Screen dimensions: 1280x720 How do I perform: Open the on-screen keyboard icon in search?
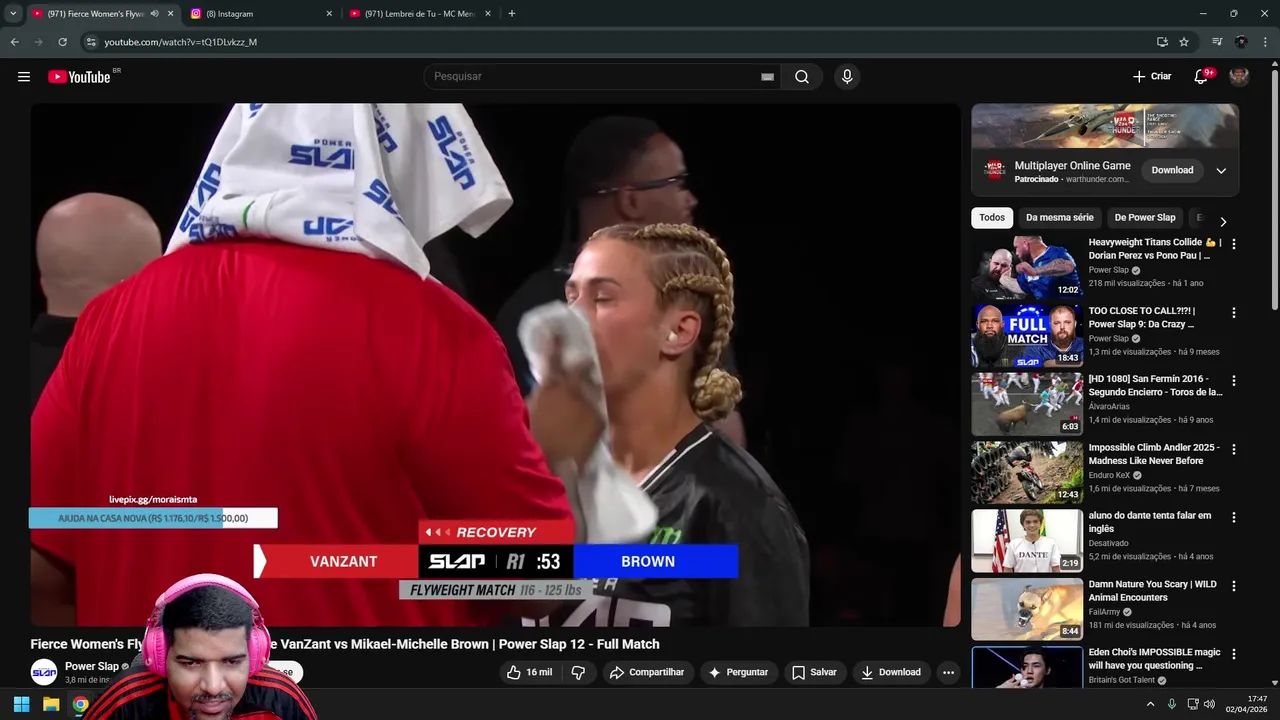[x=767, y=77]
